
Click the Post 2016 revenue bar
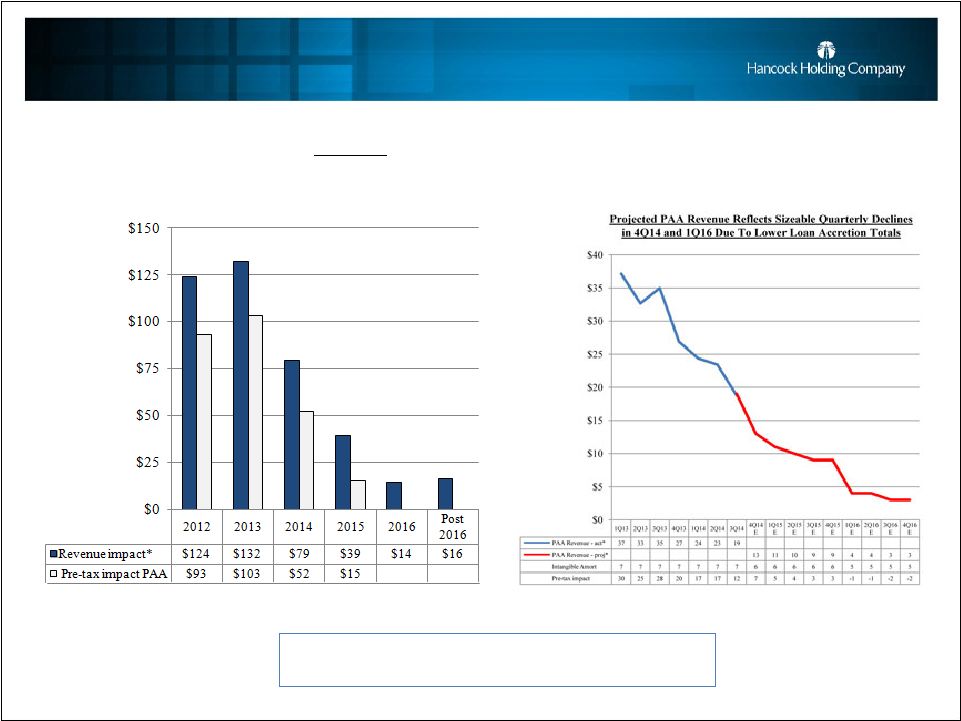[x=445, y=493]
